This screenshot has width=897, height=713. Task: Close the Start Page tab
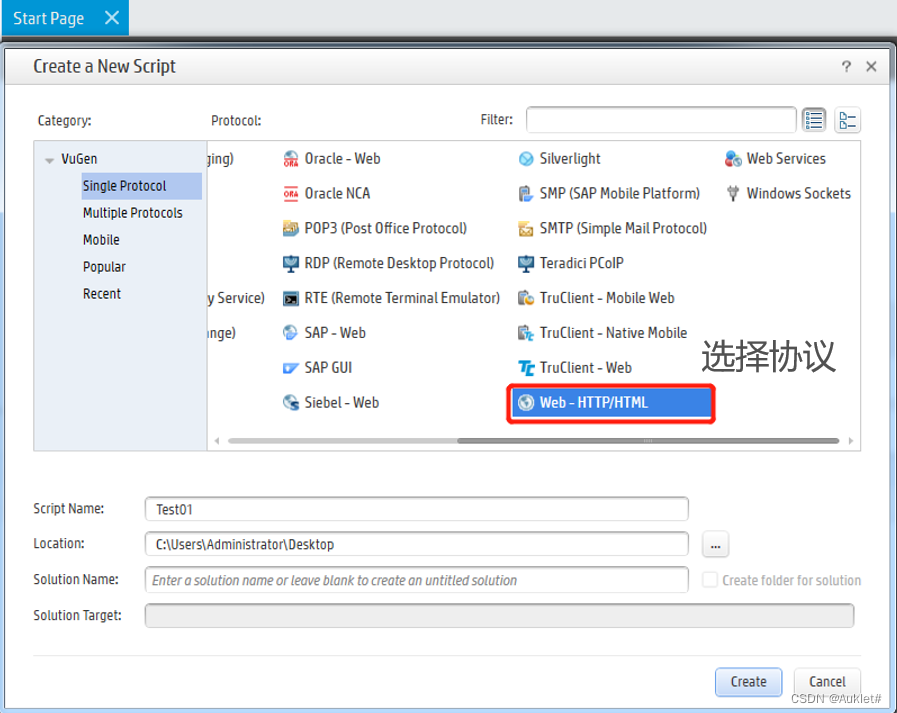point(112,18)
